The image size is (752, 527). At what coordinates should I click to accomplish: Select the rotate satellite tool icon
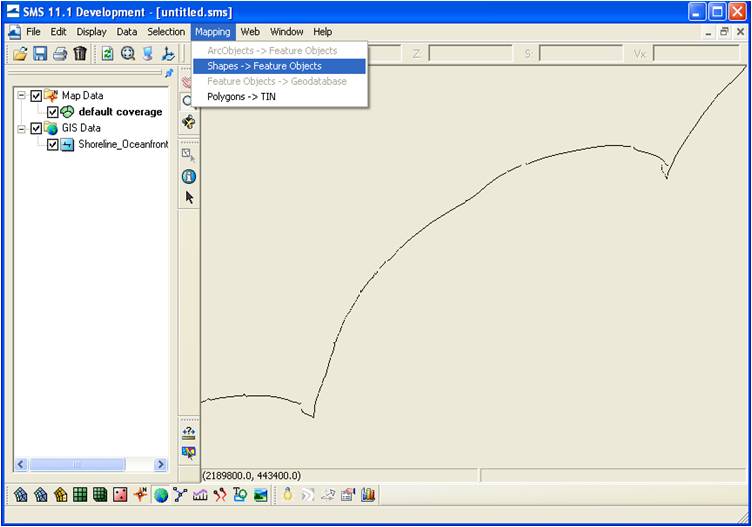[x=188, y=122]
